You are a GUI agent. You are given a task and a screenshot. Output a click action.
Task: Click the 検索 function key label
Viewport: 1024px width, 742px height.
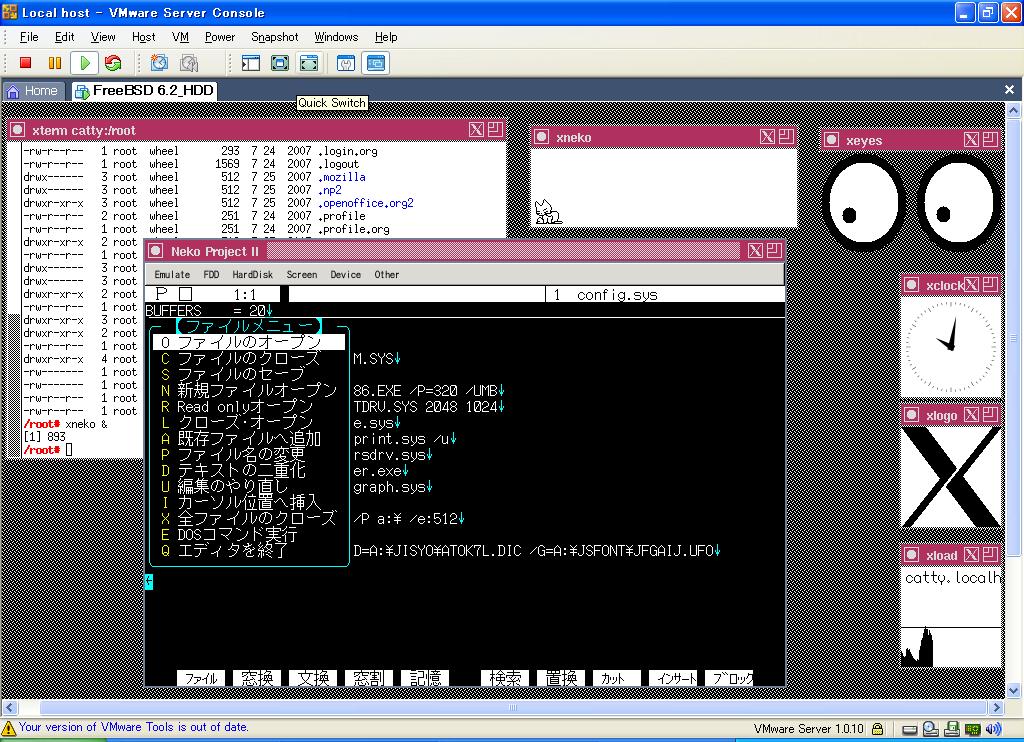click(x=505, y=678)
